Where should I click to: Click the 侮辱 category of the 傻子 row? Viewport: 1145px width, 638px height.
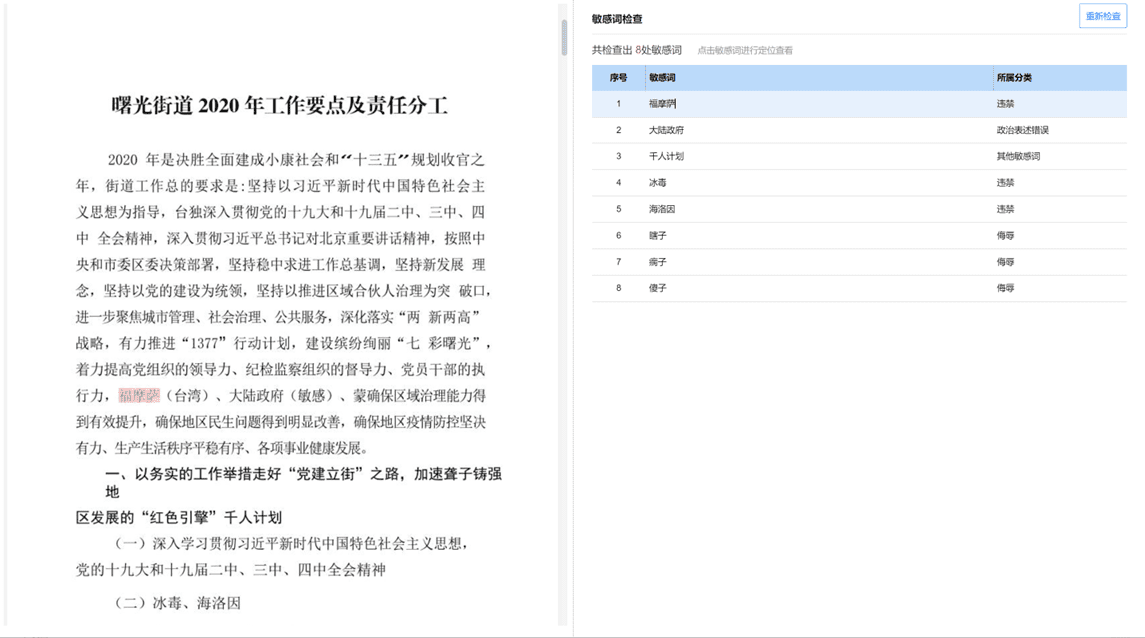coord(1005,288)
